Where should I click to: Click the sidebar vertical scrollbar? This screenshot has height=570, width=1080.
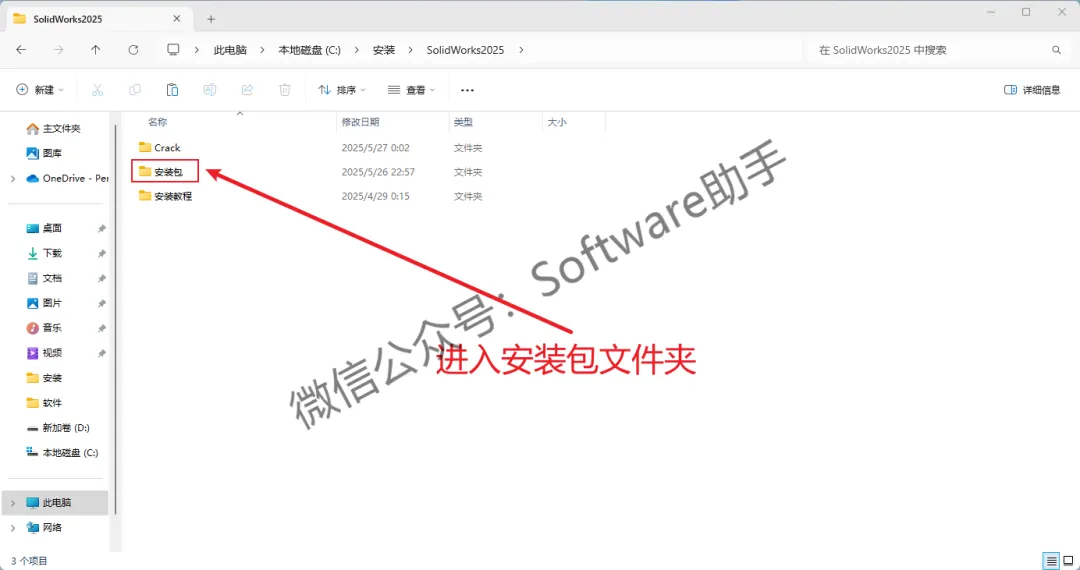116,317
